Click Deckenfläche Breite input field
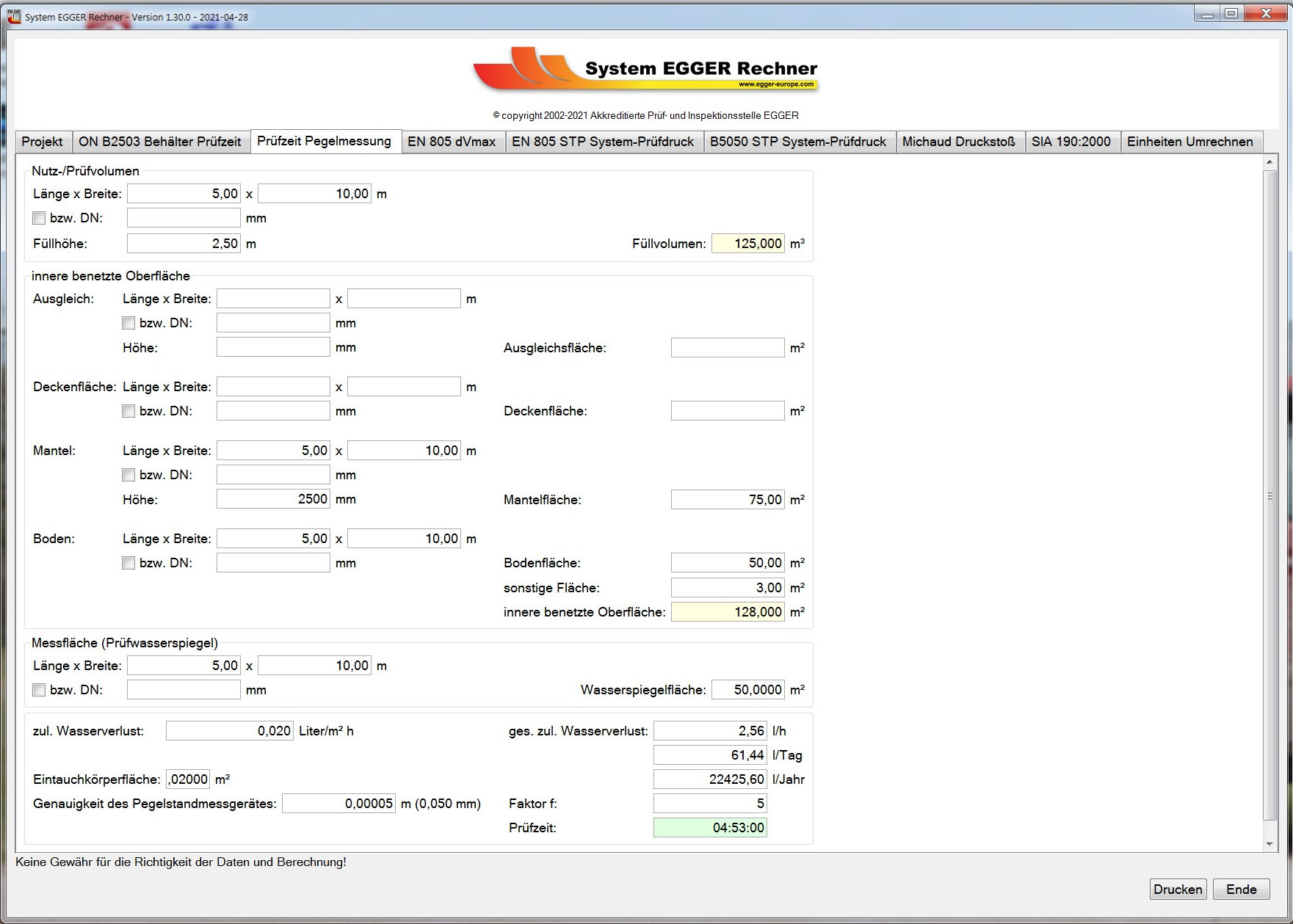 point(404,387)
